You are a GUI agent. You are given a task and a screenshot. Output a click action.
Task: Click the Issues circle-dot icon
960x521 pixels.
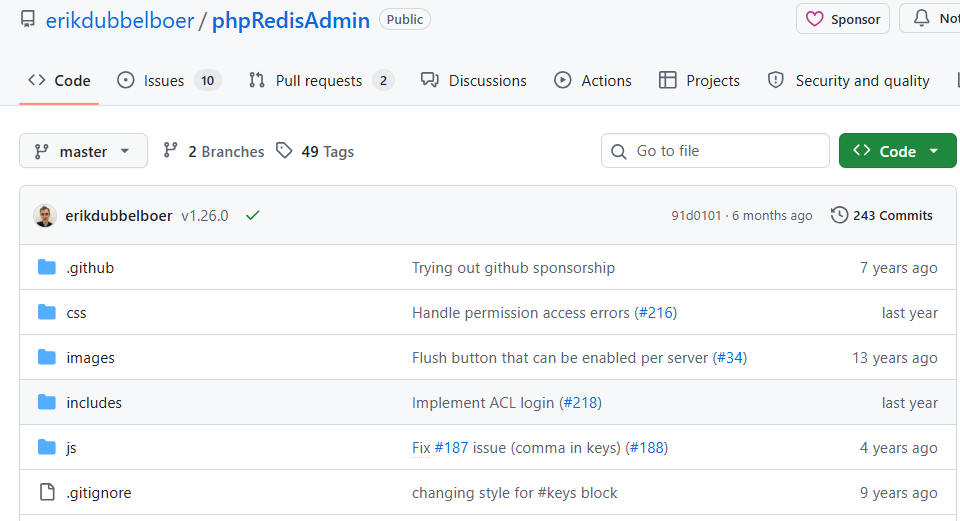point(126,80)
